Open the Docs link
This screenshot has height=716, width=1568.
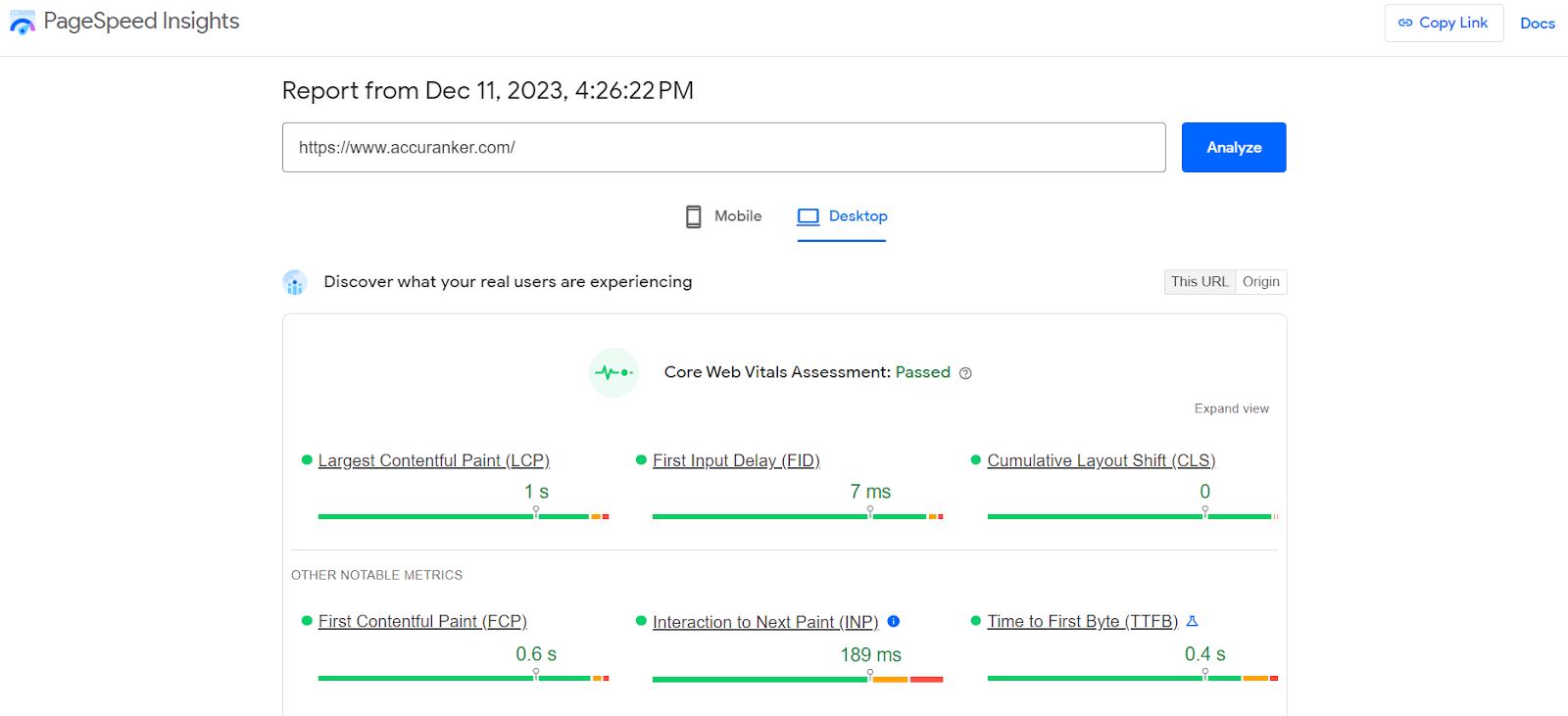(x=1537, y=24)
